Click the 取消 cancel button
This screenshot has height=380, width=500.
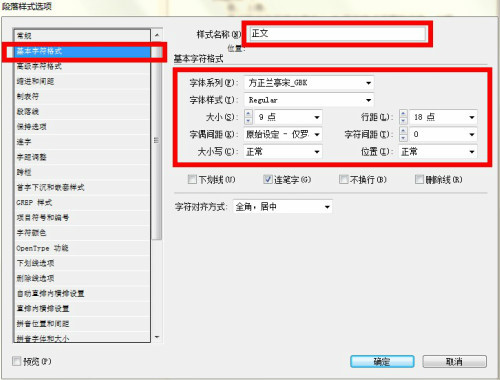[454, 361]
